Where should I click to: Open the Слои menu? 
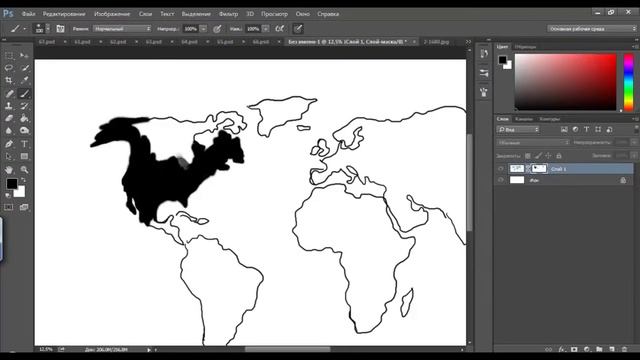145,14
